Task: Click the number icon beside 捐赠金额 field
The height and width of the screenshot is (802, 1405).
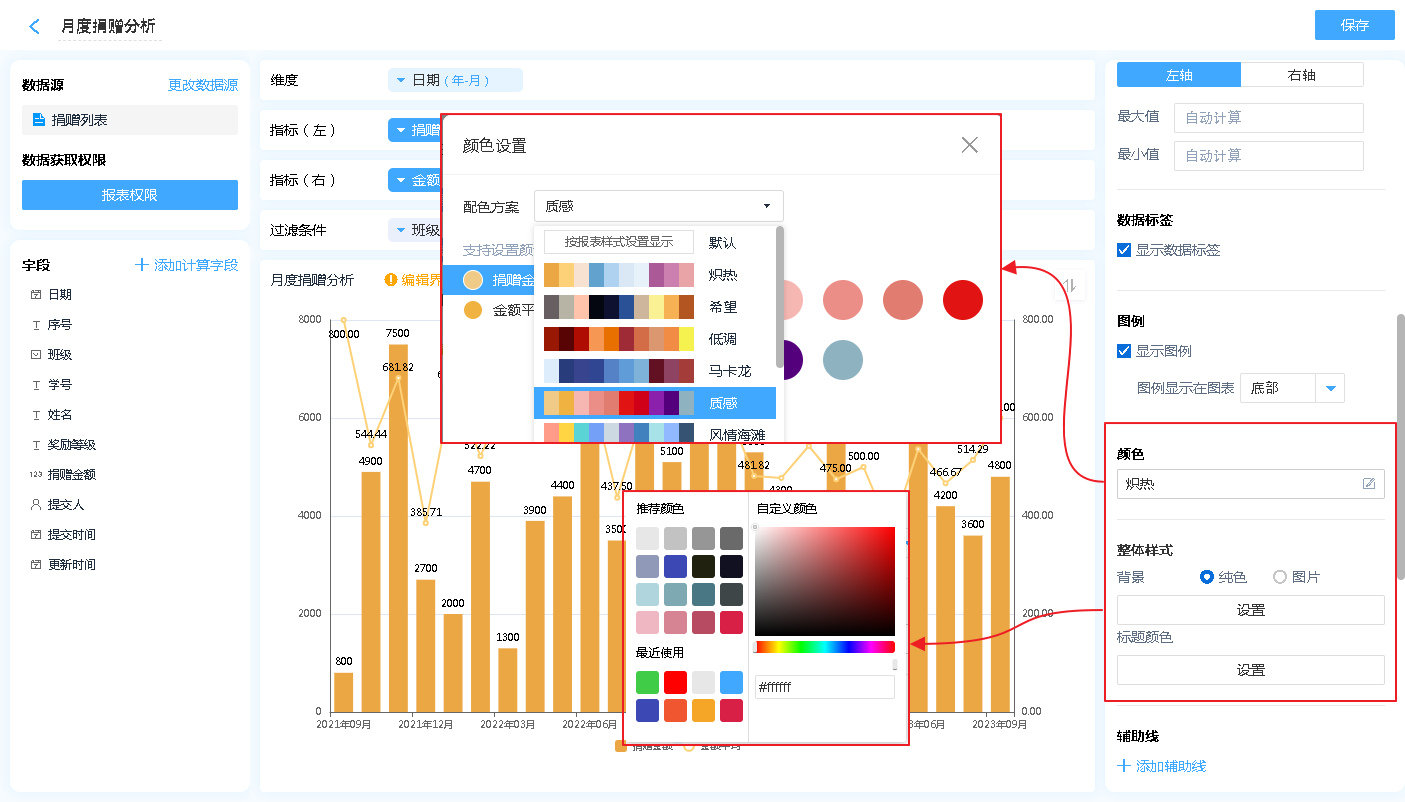Action: pos(36,475)
